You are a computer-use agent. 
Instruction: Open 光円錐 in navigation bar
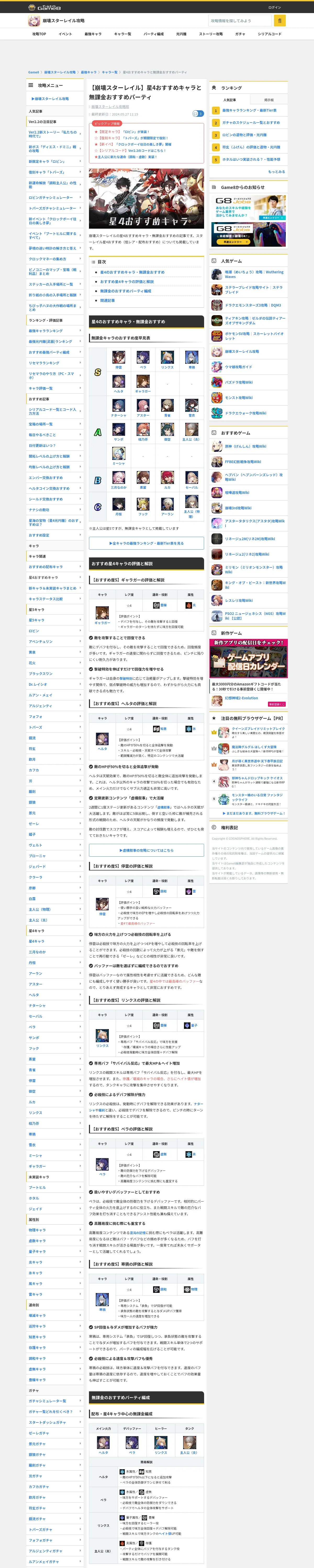[181, 34]
